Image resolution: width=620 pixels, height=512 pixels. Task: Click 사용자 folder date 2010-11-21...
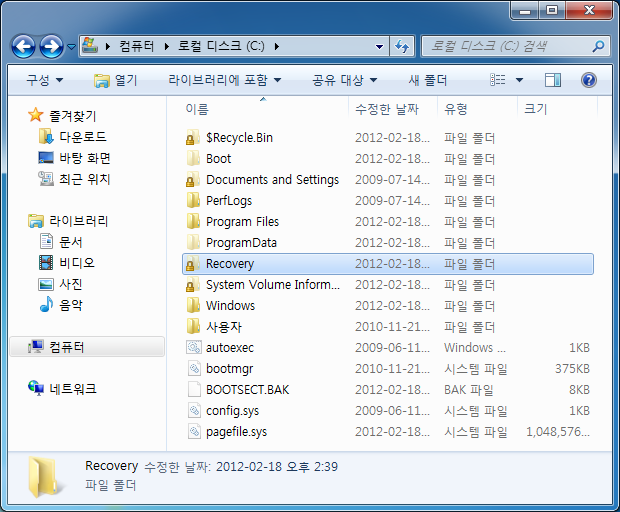point(392,327)
